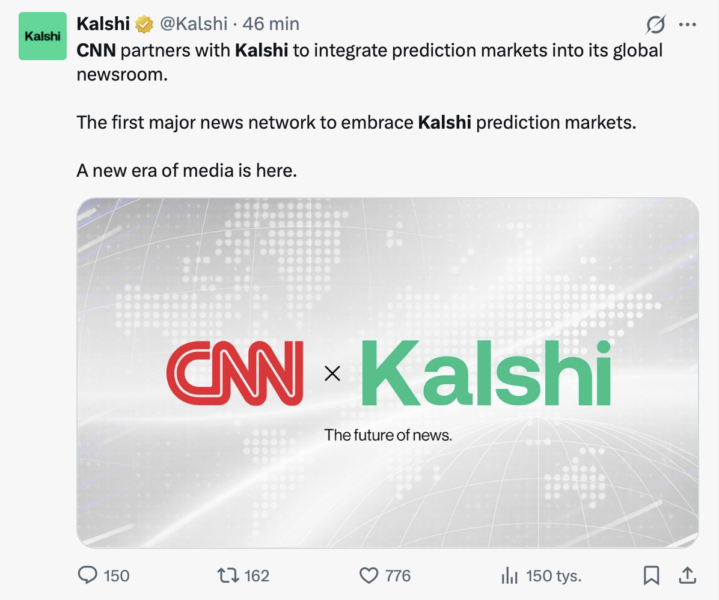This screenshot has height=600, width=719.
Task: Click the 162 reposts count
Action: 257,576
